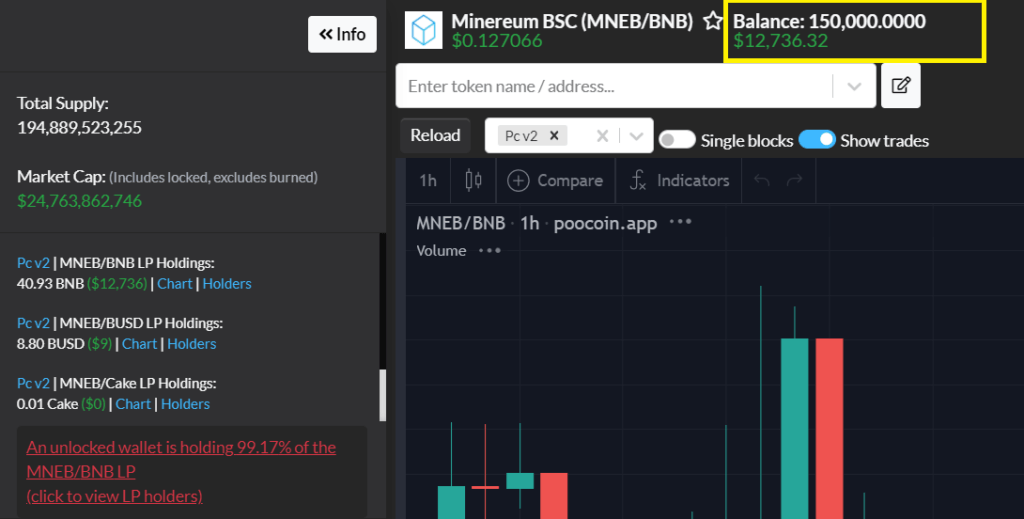Click the MNEB/BNB chart symbol title

point(460,223)
